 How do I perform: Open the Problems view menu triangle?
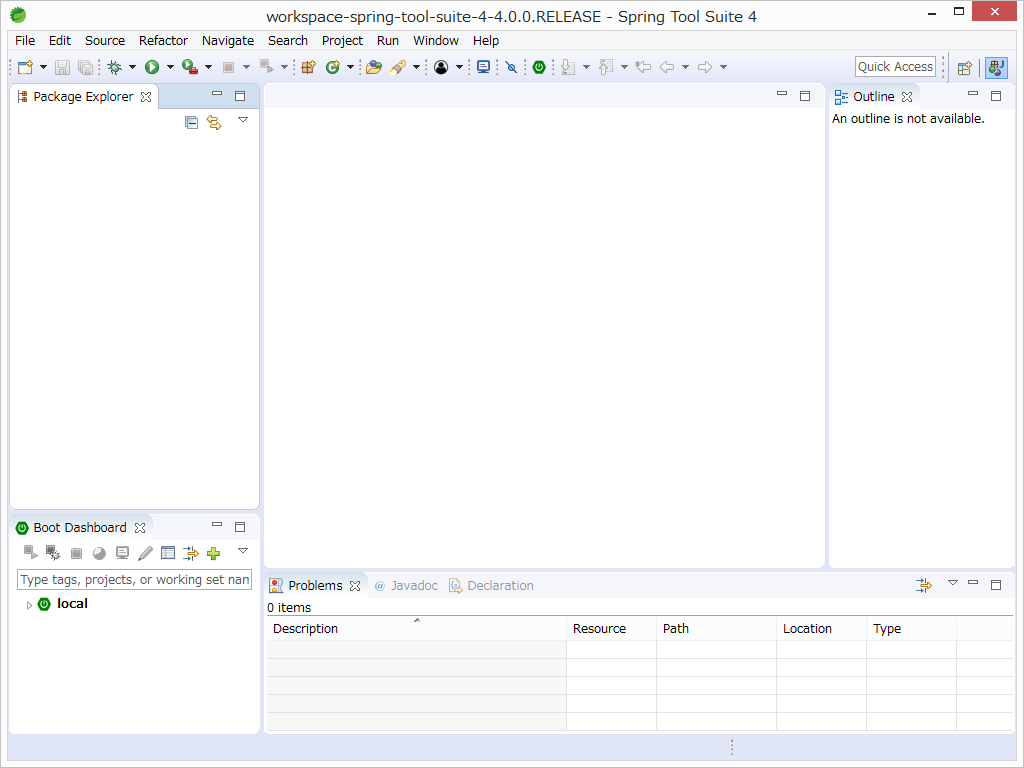tap(953, 583)
